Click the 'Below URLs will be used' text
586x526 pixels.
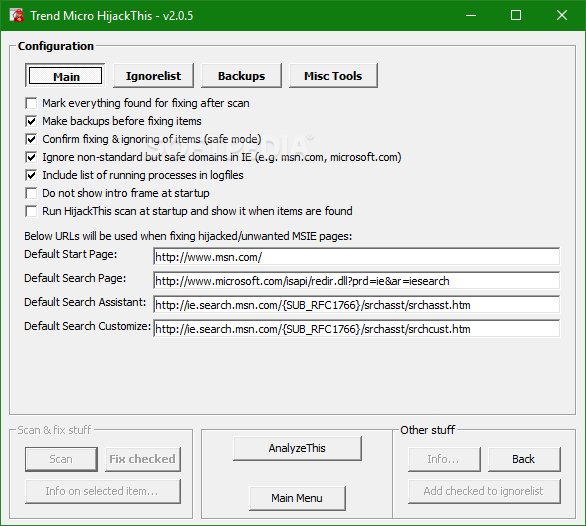tap(188, 236)
